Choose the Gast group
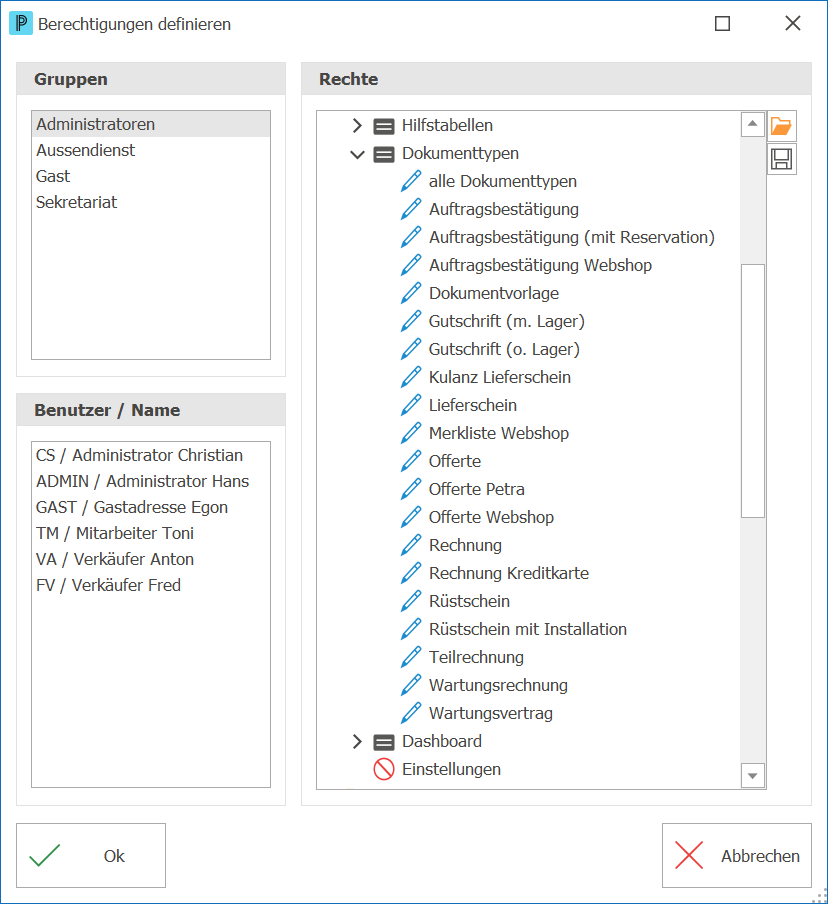Viewport: 828px width, 904px height. tap(151, 176)
